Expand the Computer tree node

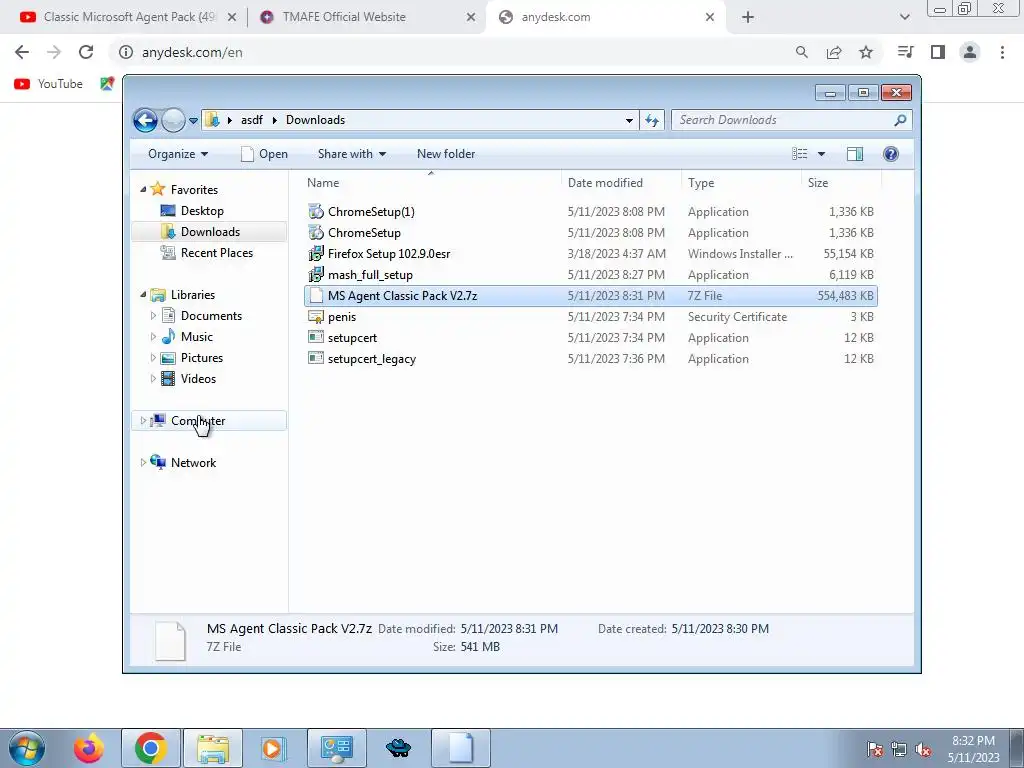(x=143, y=421)
